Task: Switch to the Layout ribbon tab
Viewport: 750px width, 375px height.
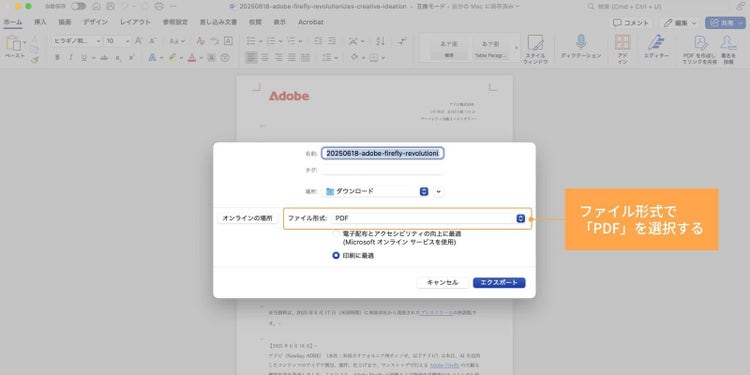Action: tap(135, 22)
